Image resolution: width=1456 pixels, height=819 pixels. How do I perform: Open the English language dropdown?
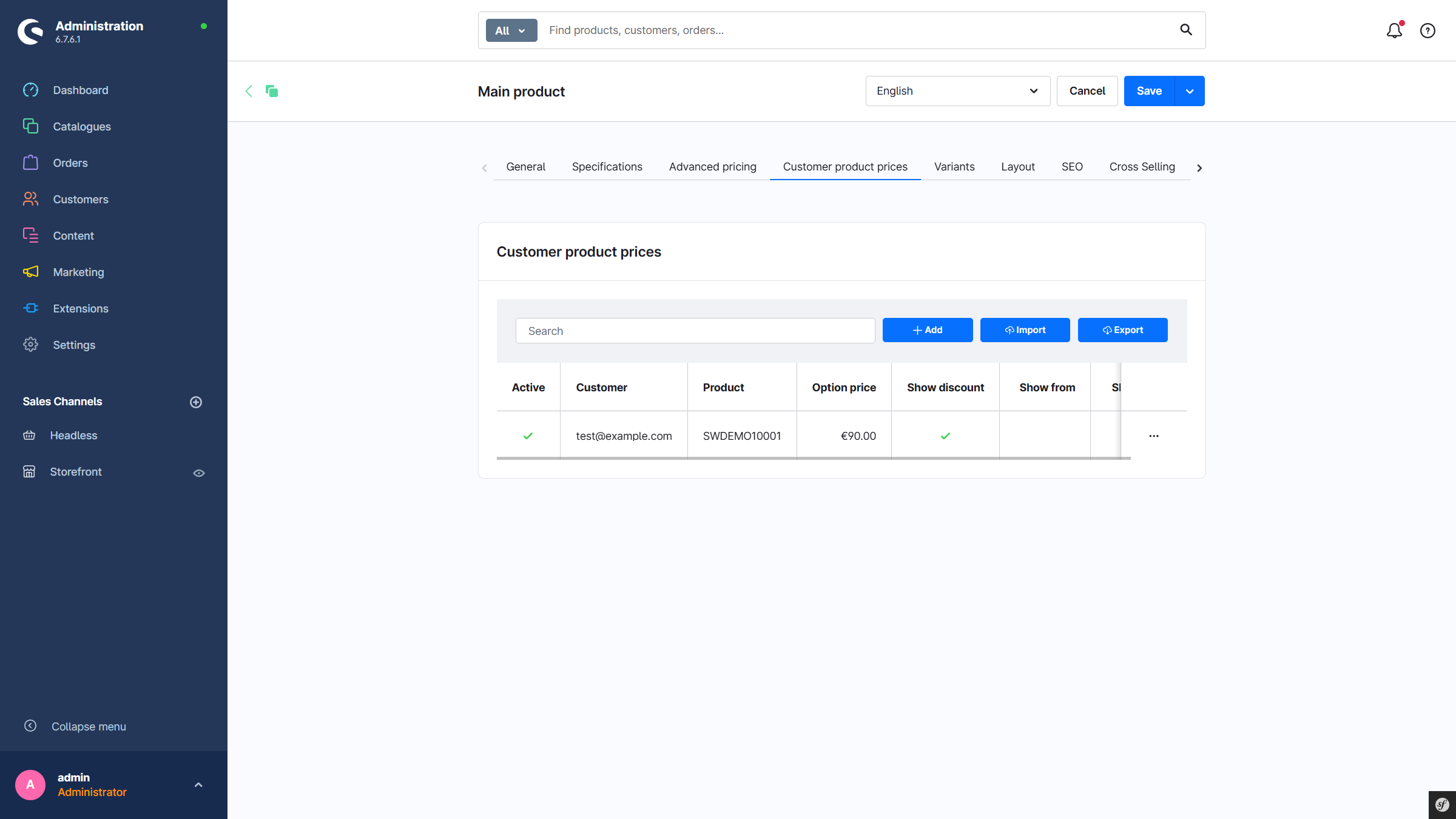tap(957, 91)
